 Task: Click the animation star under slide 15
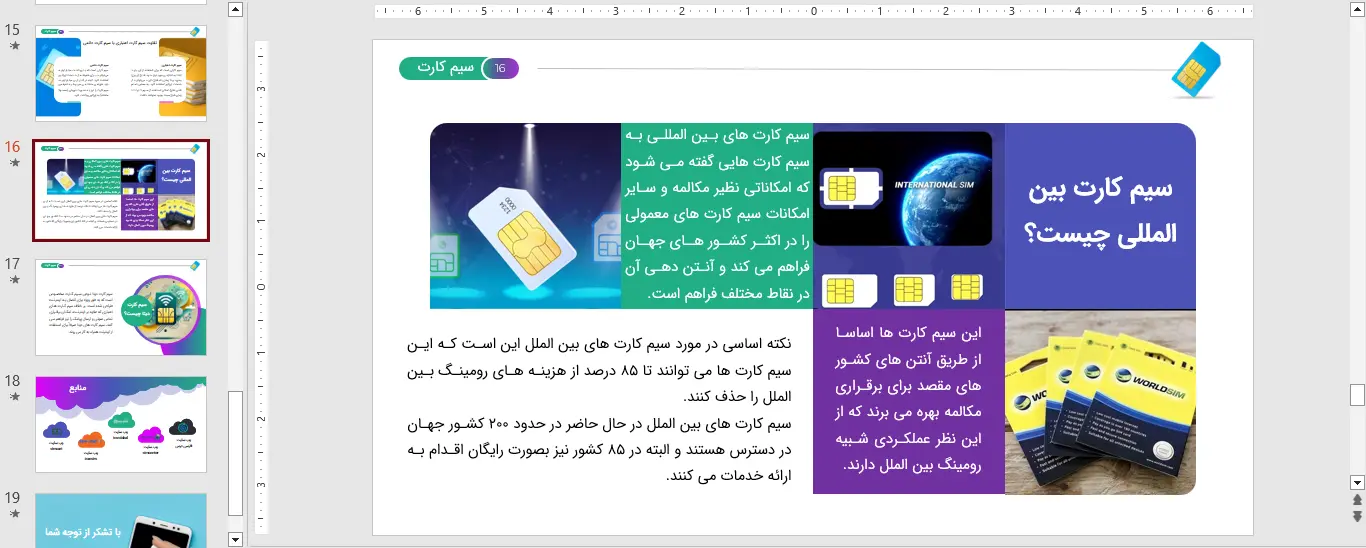click(x=14, y=47)
